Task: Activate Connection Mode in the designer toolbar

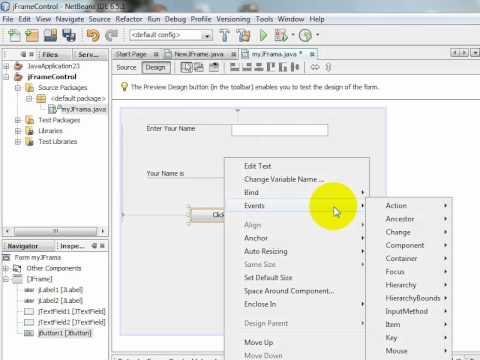Action: [x=198, y=67]
